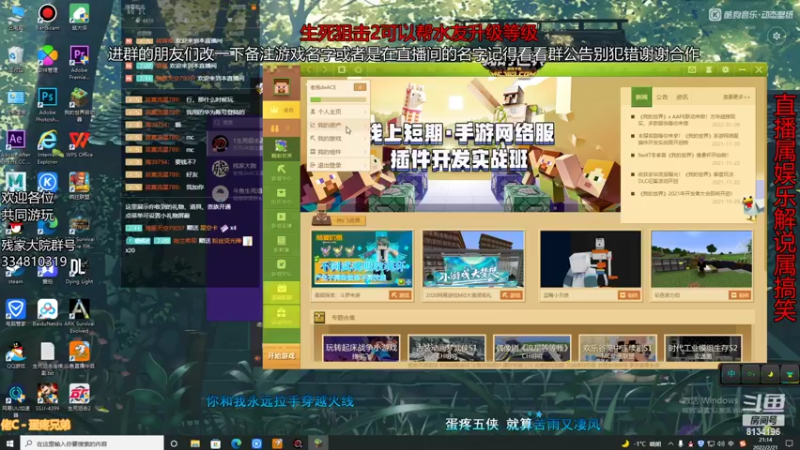Image resolution: width=800 pixels, height=450 pixels.
Task: Open Bandicam desktop icon
Action: (47, 17)
